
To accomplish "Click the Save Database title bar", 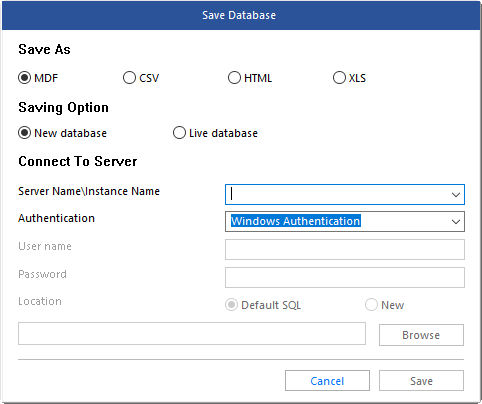I will pyautogui.click(x=241, y=15).
